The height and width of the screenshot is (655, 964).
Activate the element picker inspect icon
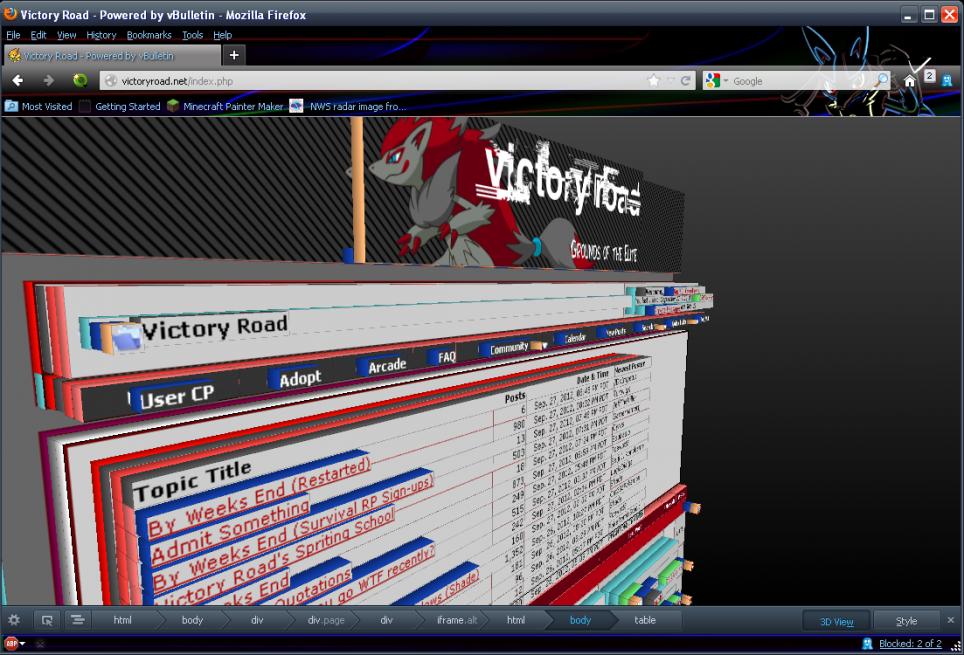[46, 621]
